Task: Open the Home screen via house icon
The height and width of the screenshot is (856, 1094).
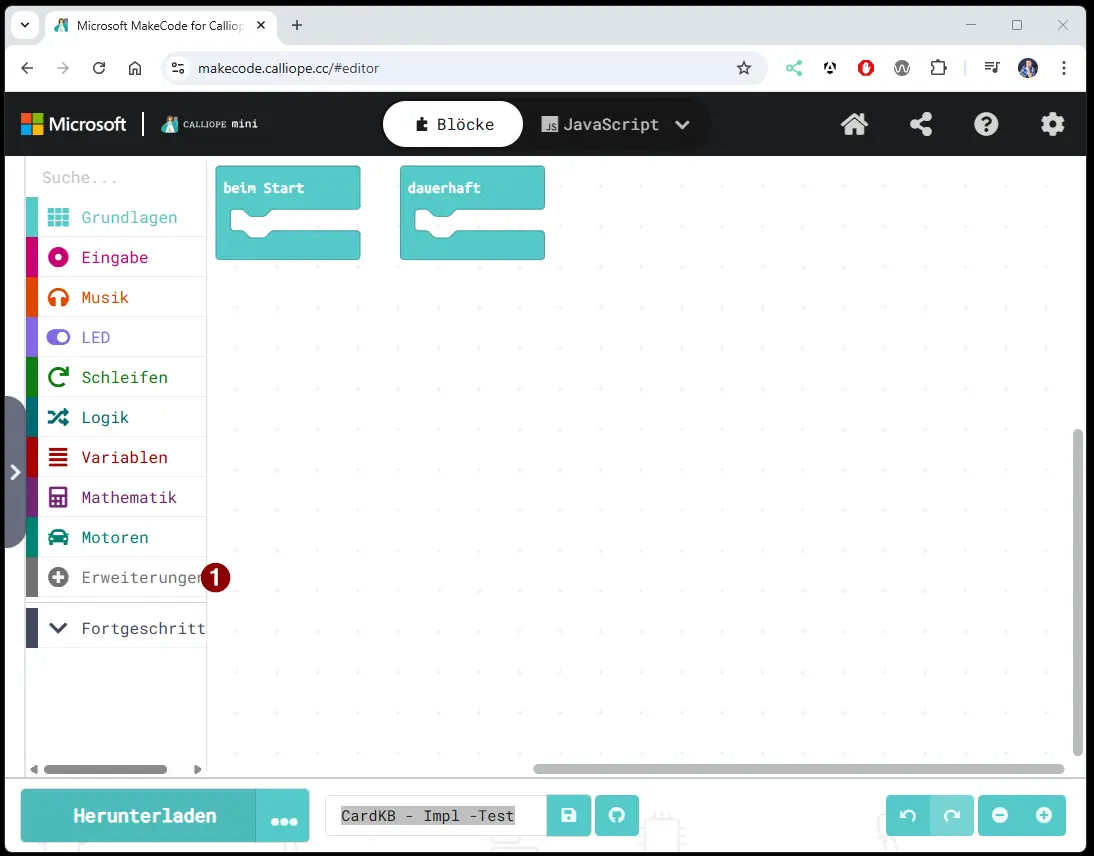Action: pyautogui.click(x=854, y=124)
